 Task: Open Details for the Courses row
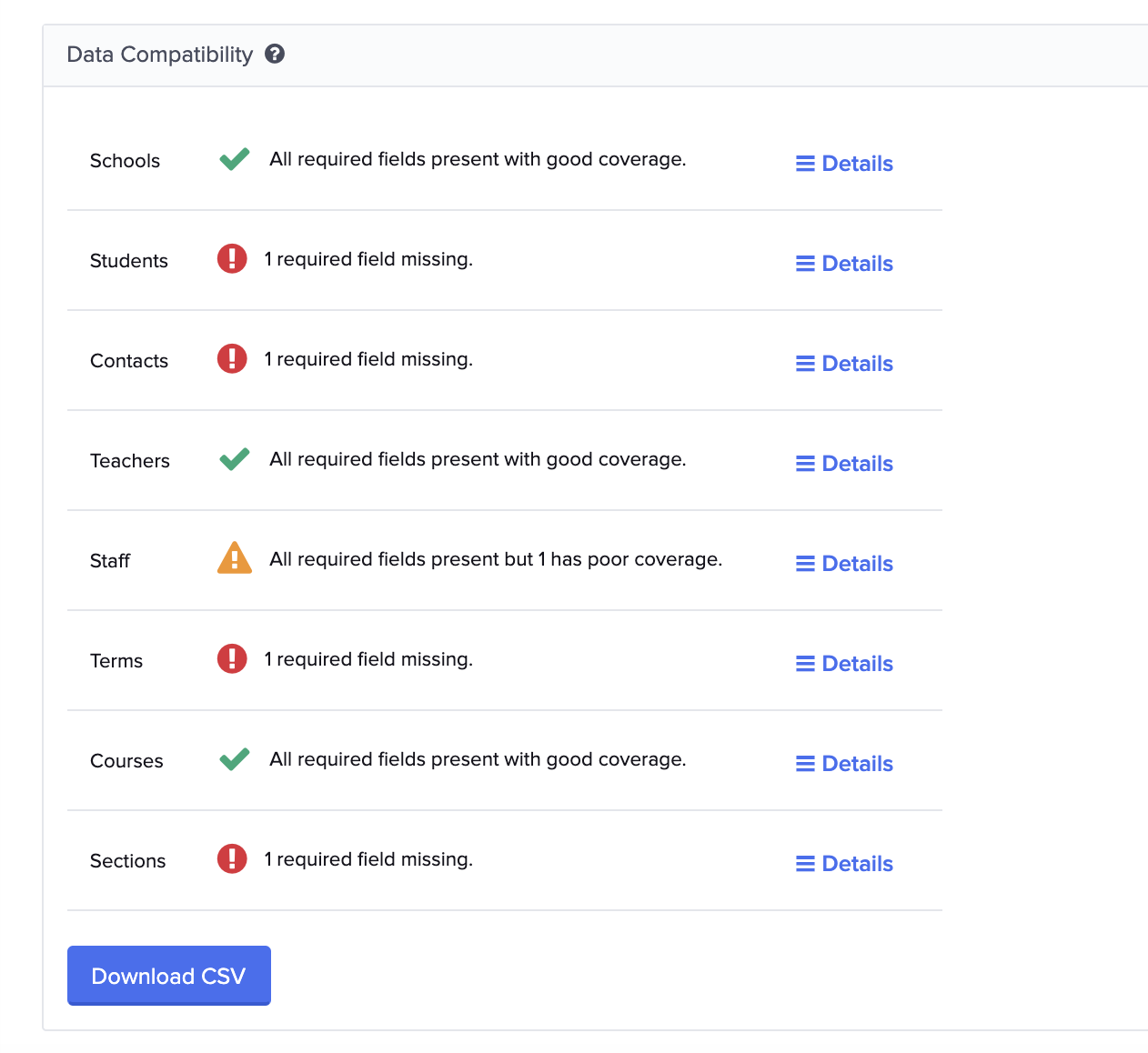pos(843,763)
